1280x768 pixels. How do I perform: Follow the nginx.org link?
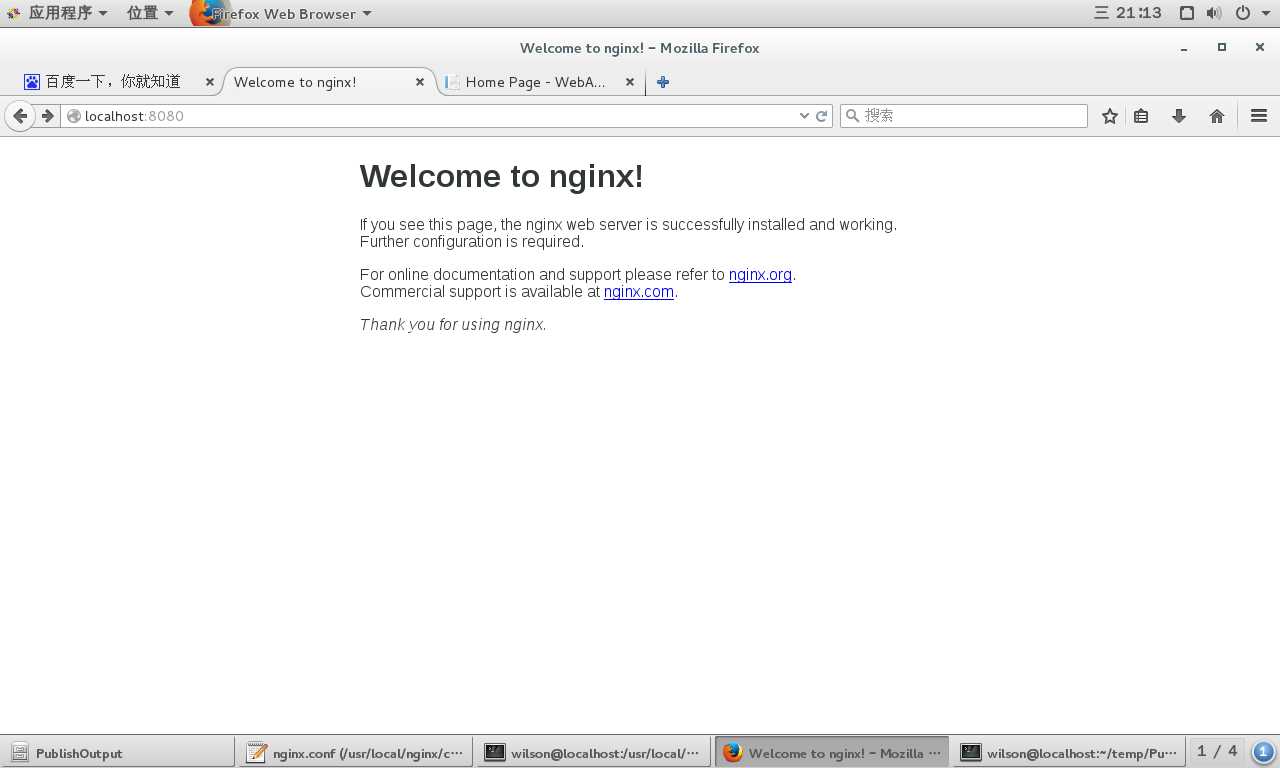click(x=760, y=275)
